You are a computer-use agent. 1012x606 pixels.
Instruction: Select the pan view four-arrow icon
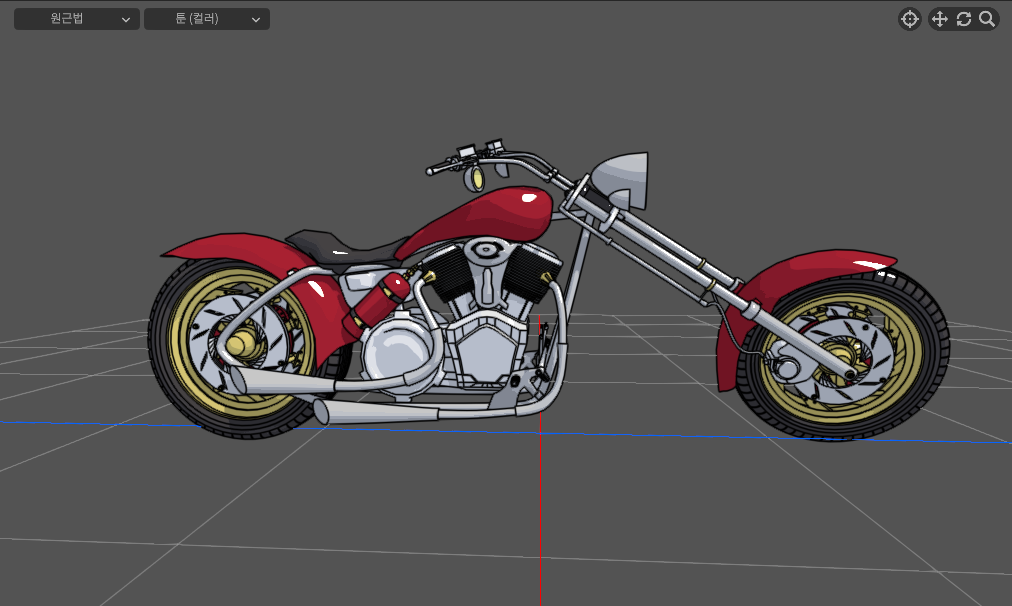939,19
